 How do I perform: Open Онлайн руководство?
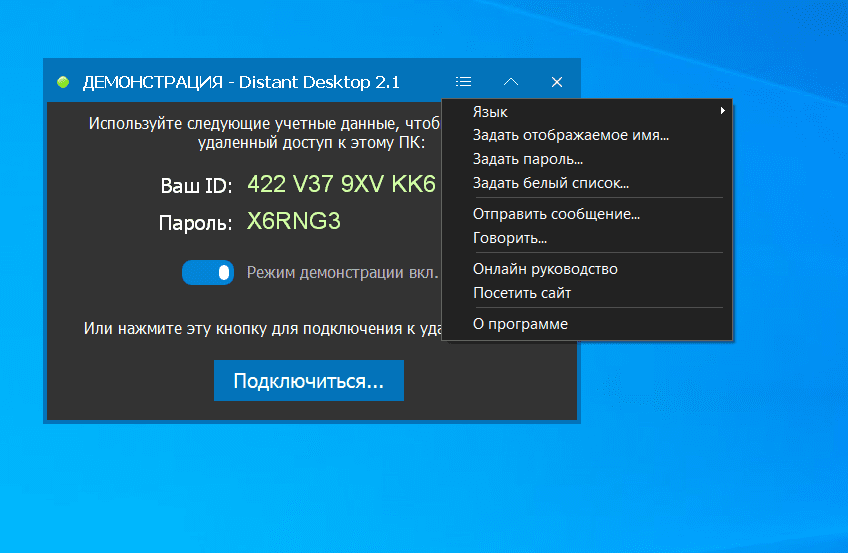pos(587,269)
